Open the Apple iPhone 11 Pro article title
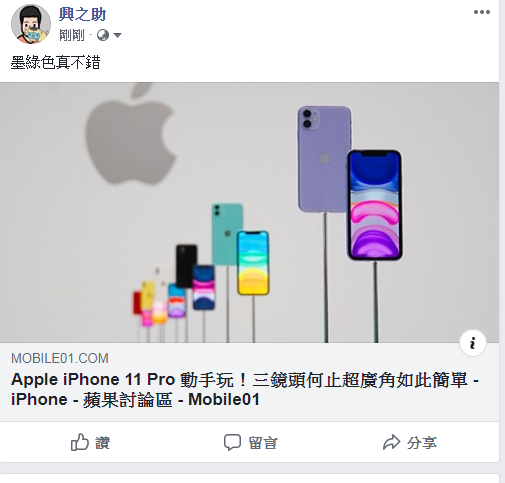The width and height of the screenshot is (505, 483). pos(245,389)
